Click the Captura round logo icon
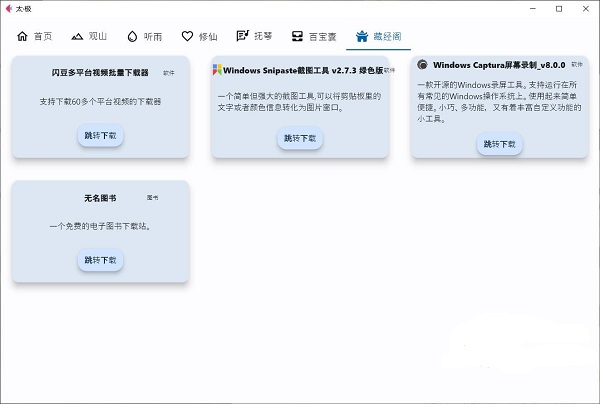The height and width of the screenshot is (404, 600). click(422, 64)
